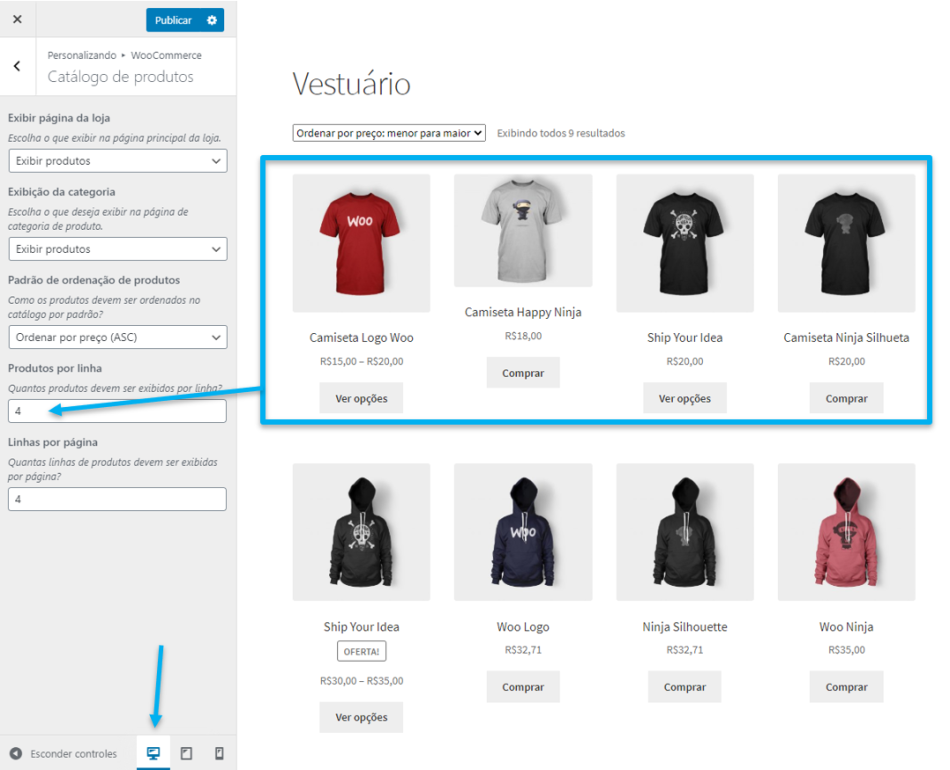Hide controls with Esconder controles

point(73,754)
